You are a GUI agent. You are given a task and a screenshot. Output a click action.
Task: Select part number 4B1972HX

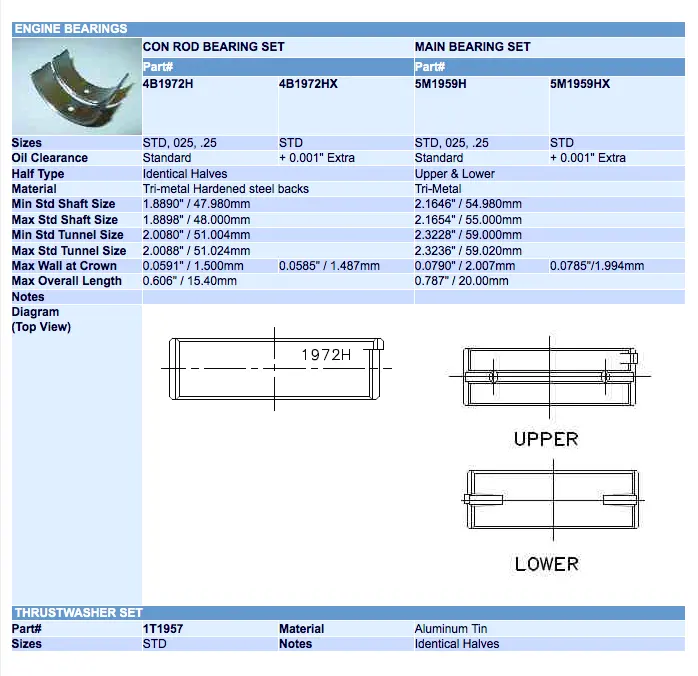[x=308, y=84]
